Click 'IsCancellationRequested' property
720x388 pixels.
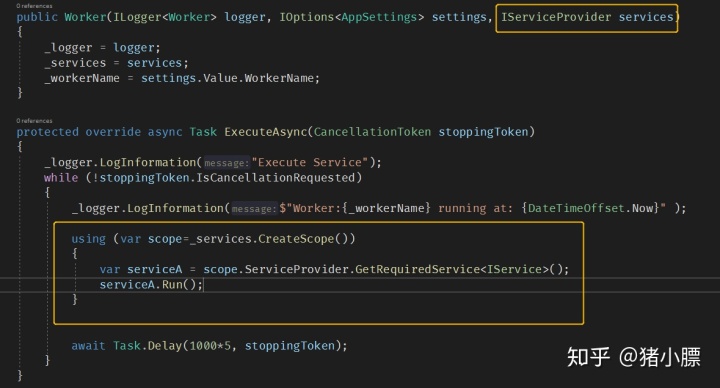(276, 178)
